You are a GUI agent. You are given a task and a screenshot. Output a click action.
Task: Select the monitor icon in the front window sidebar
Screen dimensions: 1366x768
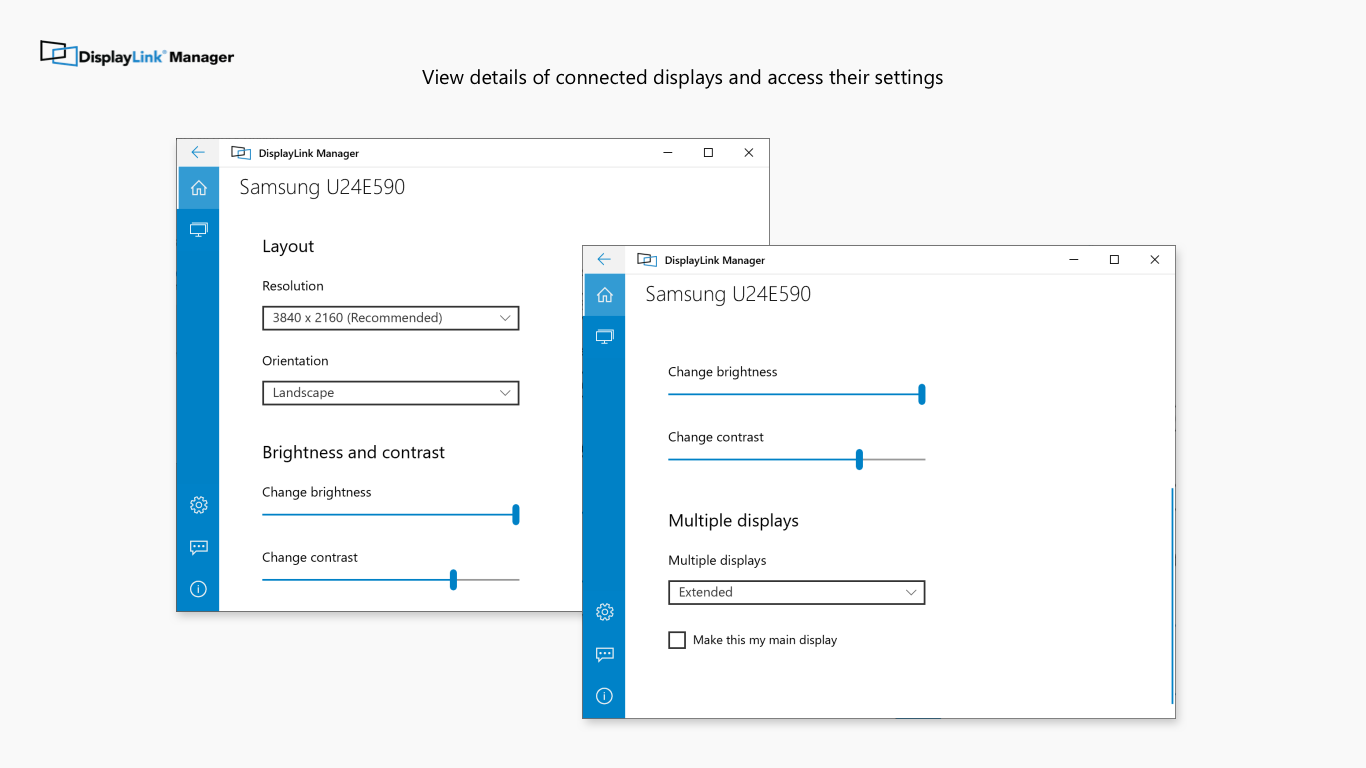tap(604, 336)
